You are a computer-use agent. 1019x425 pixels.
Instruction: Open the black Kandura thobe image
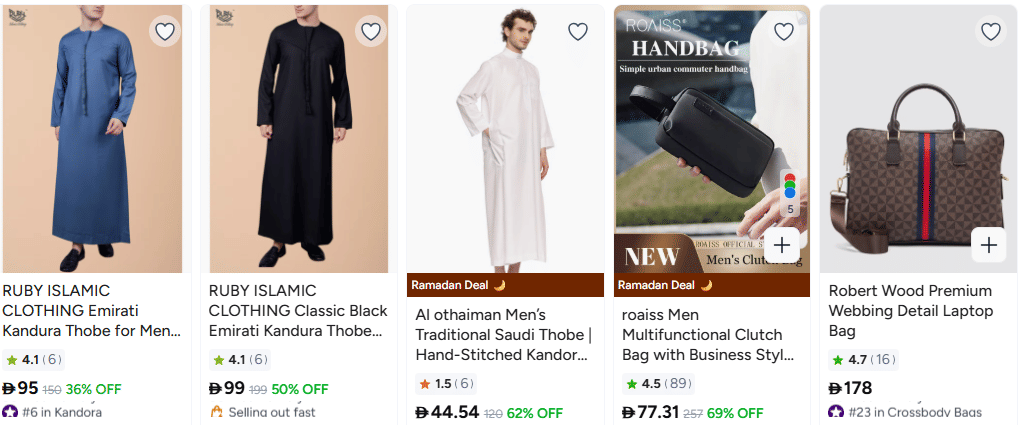click(x=297, y=140)
